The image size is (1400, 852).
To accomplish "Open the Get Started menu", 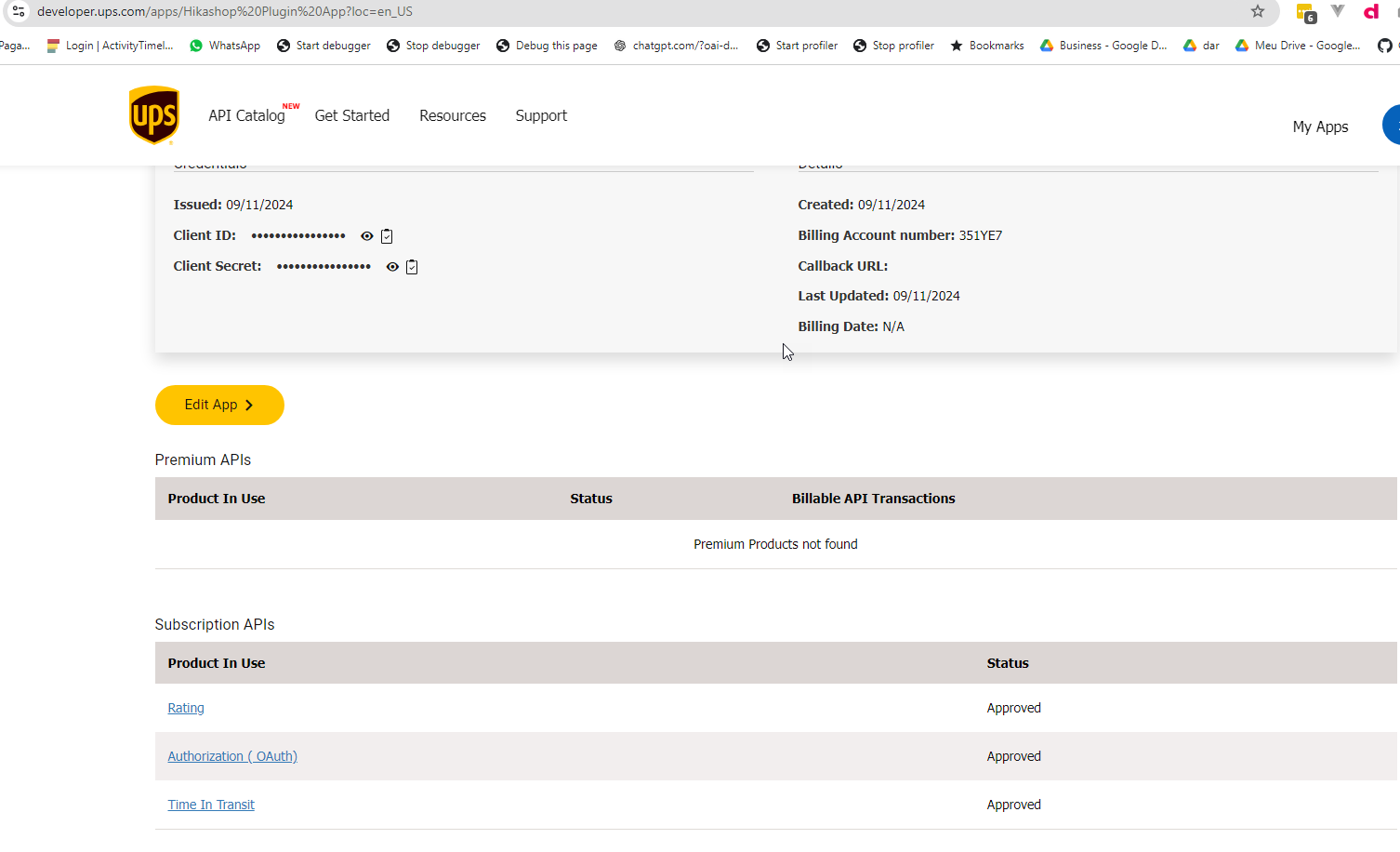I will click(x=352, y=115).
